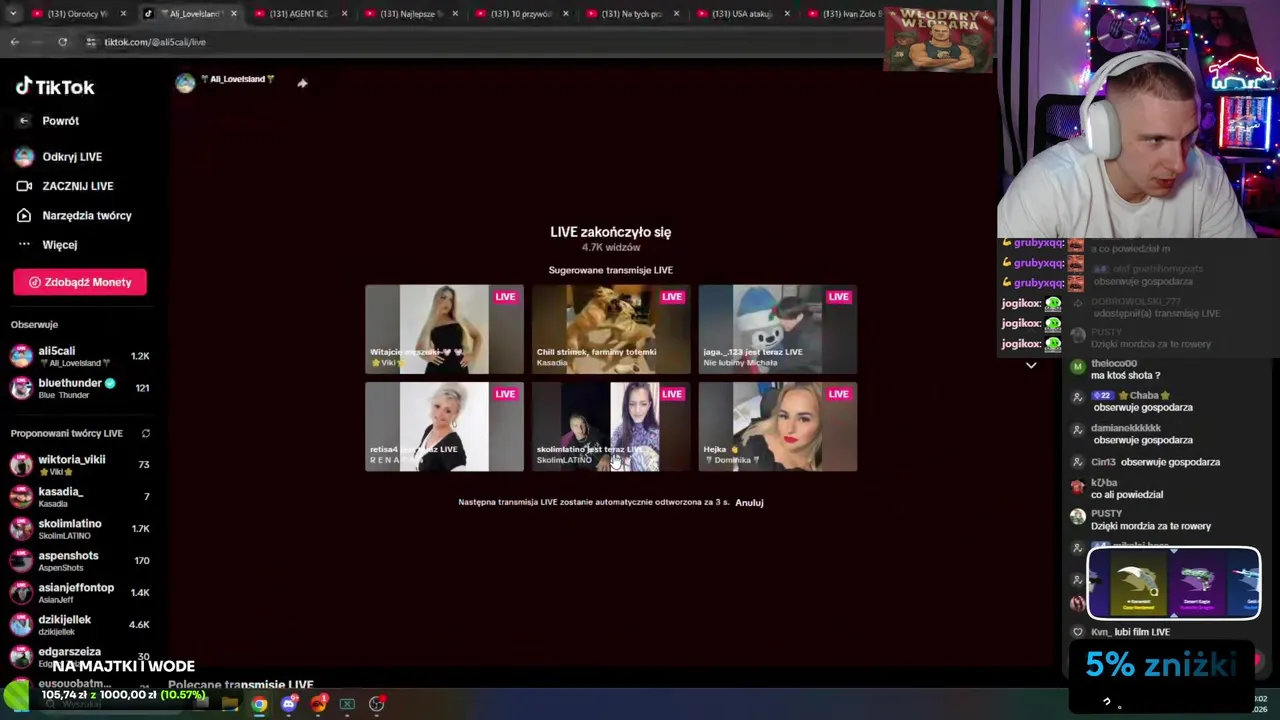This screenshot has width=1280, height=720.
Task: Open the SkolimLATINO LIVE thumbnail
Action: pyautogui.click(x=611, y=426)
